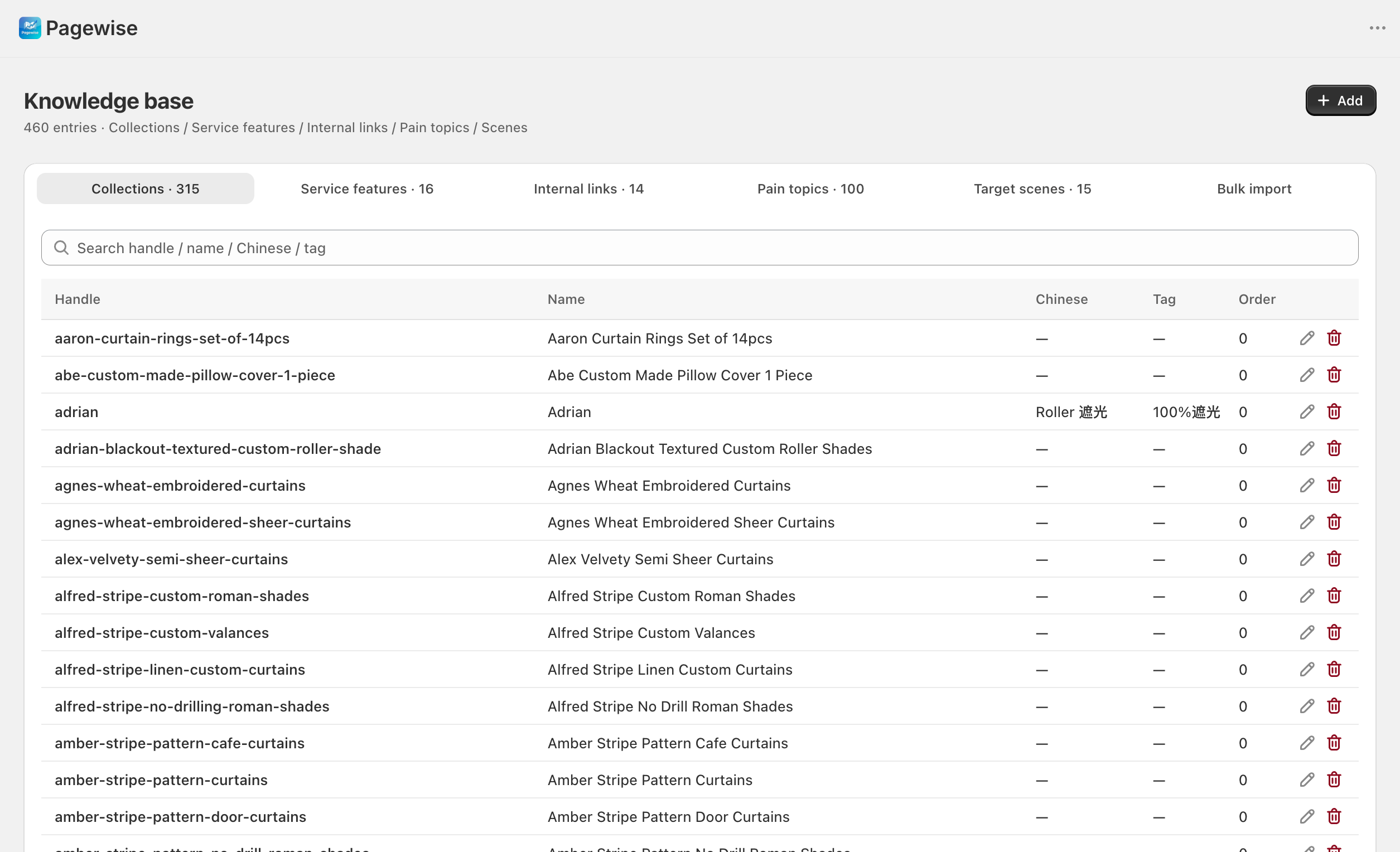Delete the amber-stripe-pattern-door-curtains entry
The height and width of the screenshot is (852, 1400).
pyautogui.click(x=1334, y=817)
